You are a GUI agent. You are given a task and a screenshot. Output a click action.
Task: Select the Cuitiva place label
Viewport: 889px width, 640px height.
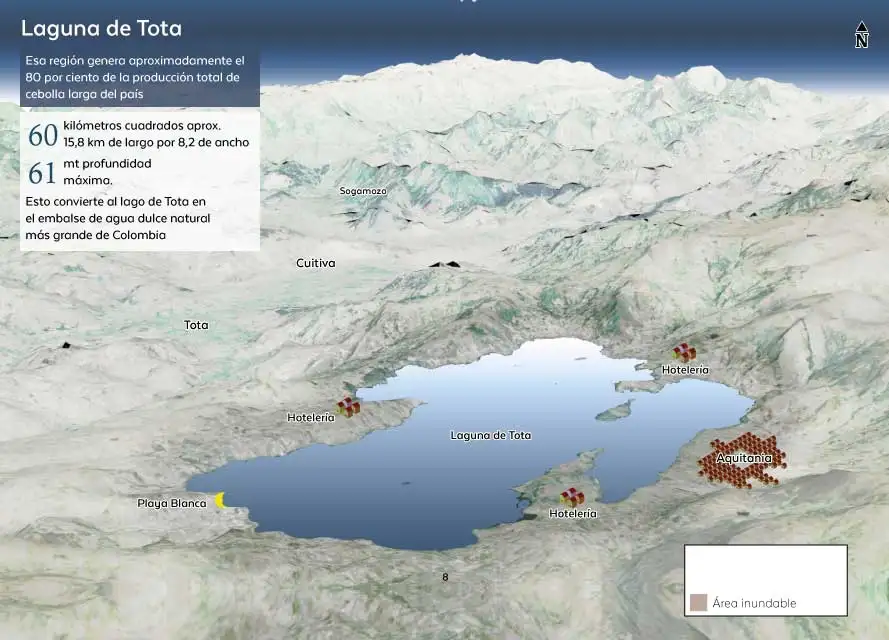[x=316, y=263]
